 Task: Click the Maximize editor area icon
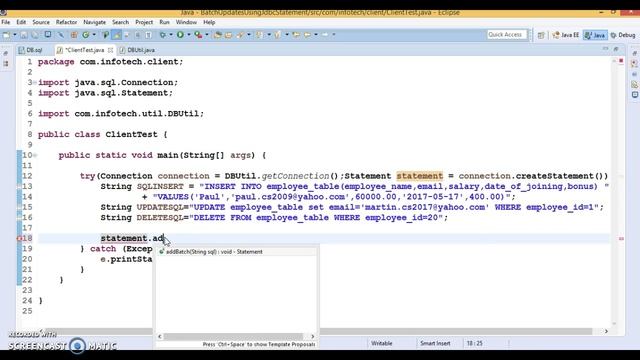pos(616,49)
